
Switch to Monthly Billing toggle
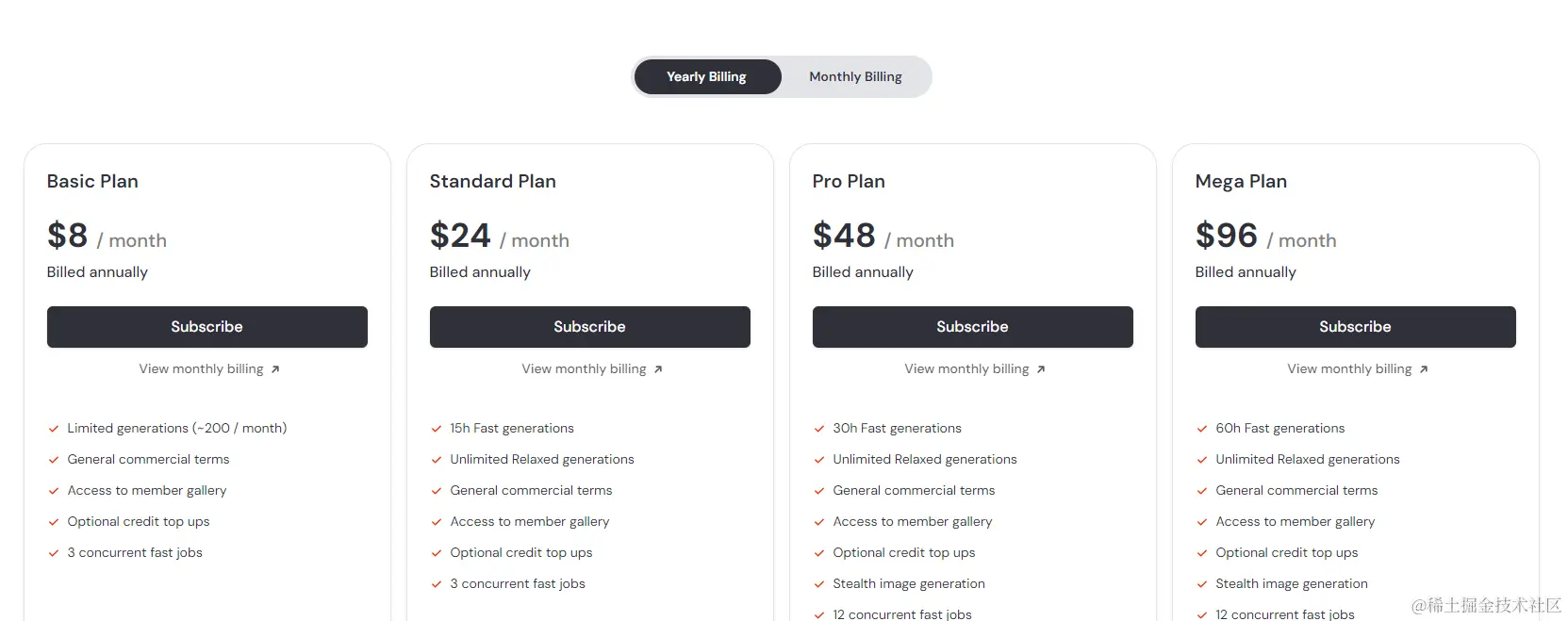coord(855,76)
